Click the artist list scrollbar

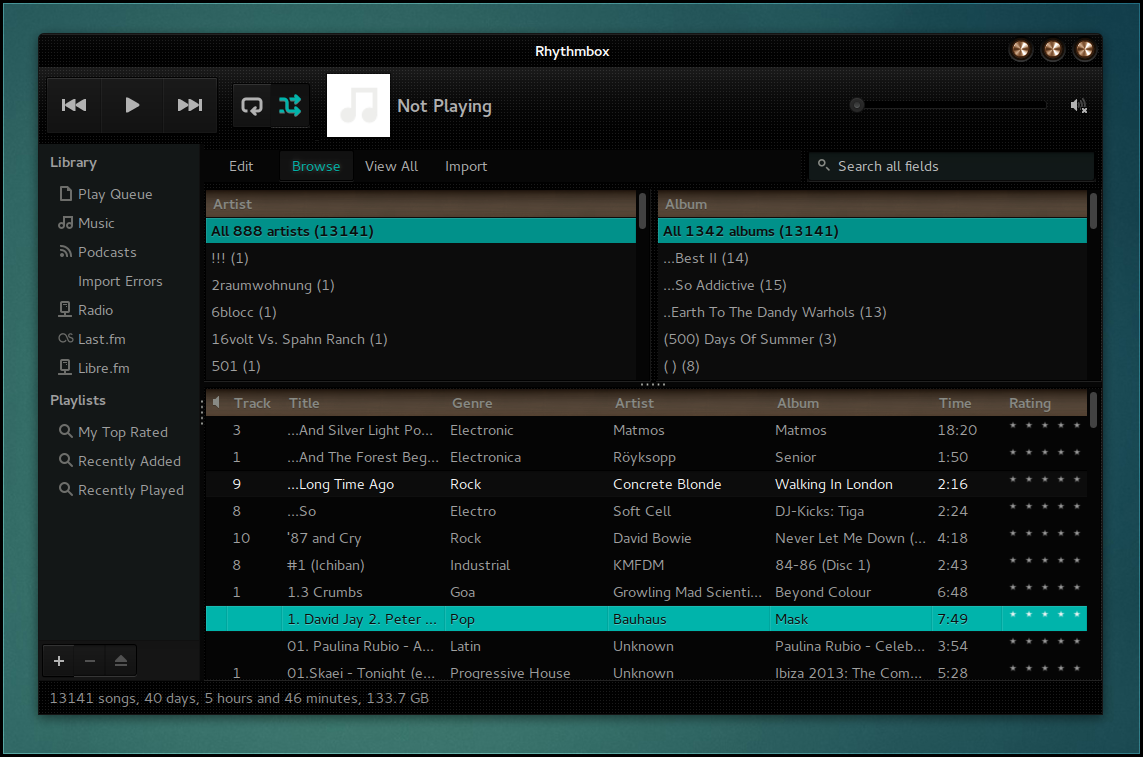point(642,211)
